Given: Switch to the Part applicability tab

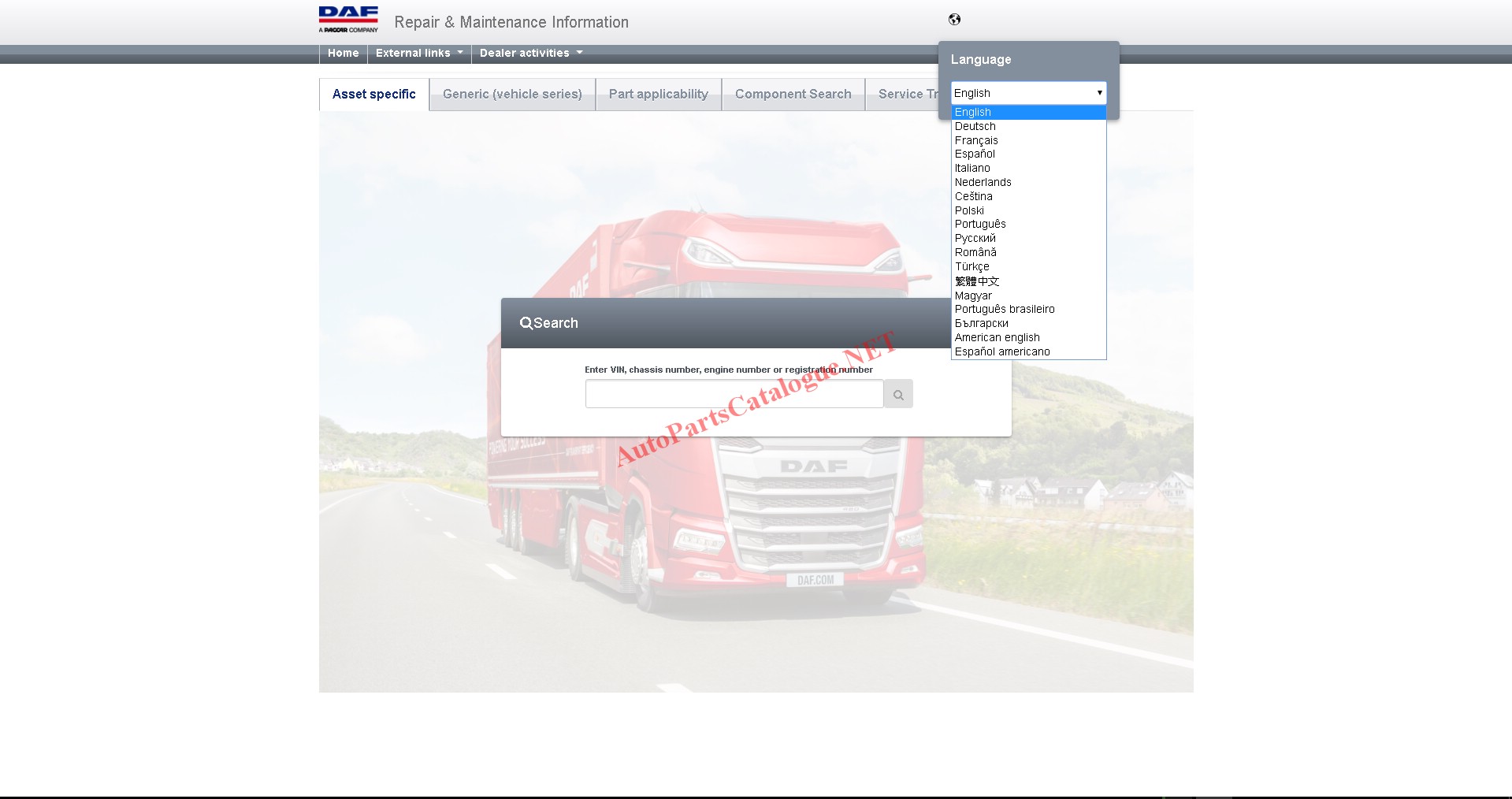Looking at the screenshot, I should click(x=658, y=95).
